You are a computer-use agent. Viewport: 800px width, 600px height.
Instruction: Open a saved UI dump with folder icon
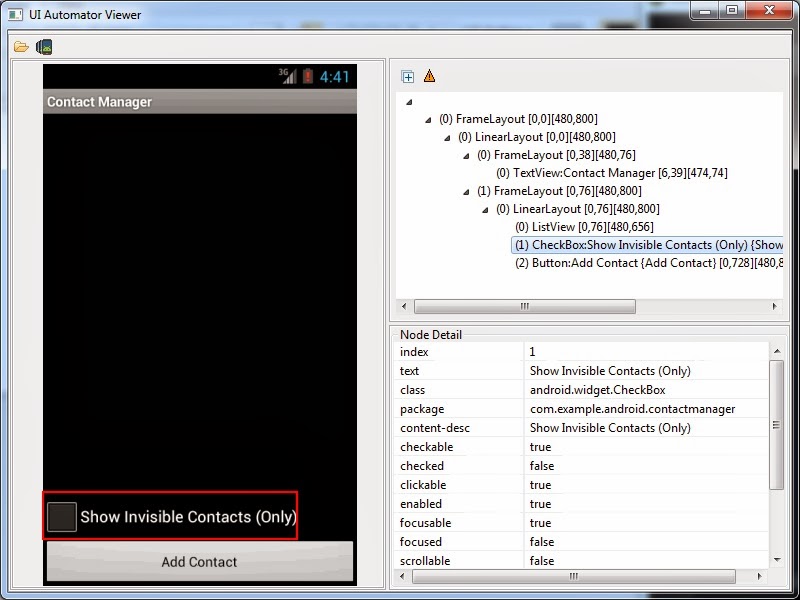(21, 47)
